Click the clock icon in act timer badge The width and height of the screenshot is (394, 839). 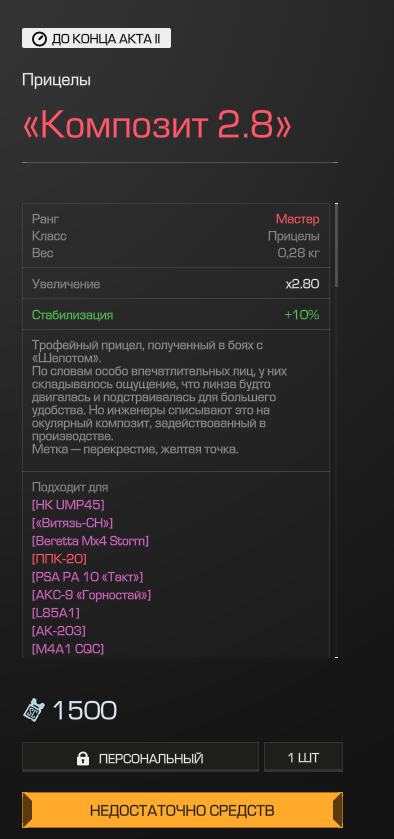(39, 39)
